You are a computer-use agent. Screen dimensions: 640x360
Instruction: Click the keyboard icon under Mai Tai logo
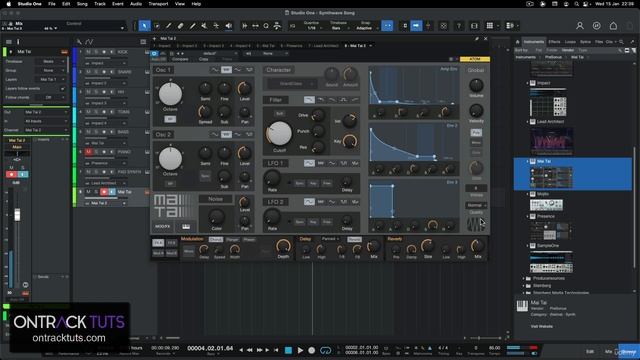coord(186,227)
